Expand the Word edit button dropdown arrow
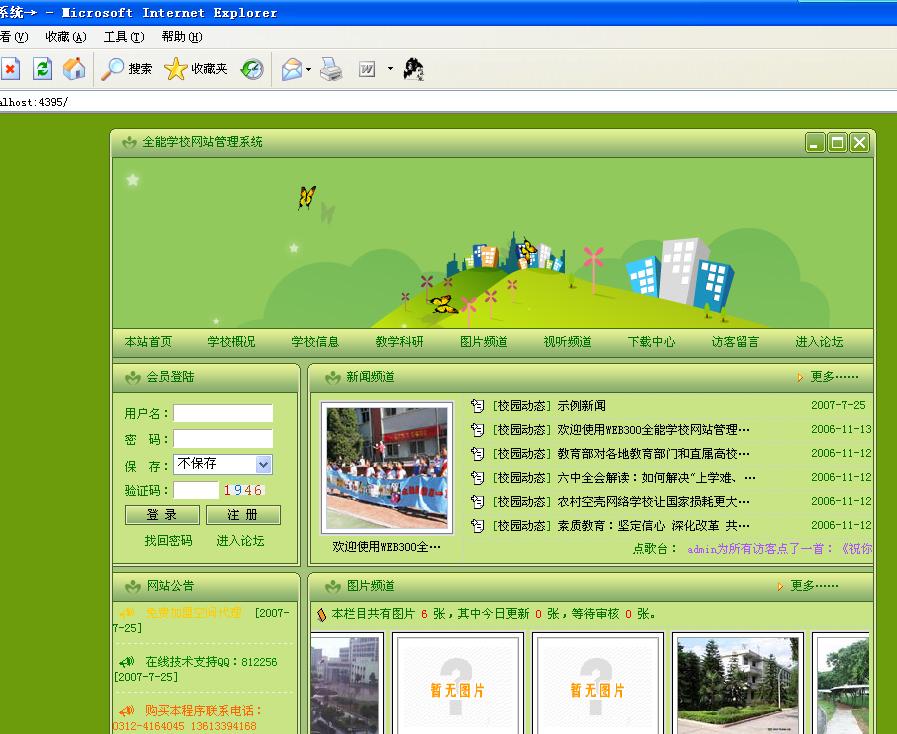Screen dimensions: 897x734 click(390, 70)
